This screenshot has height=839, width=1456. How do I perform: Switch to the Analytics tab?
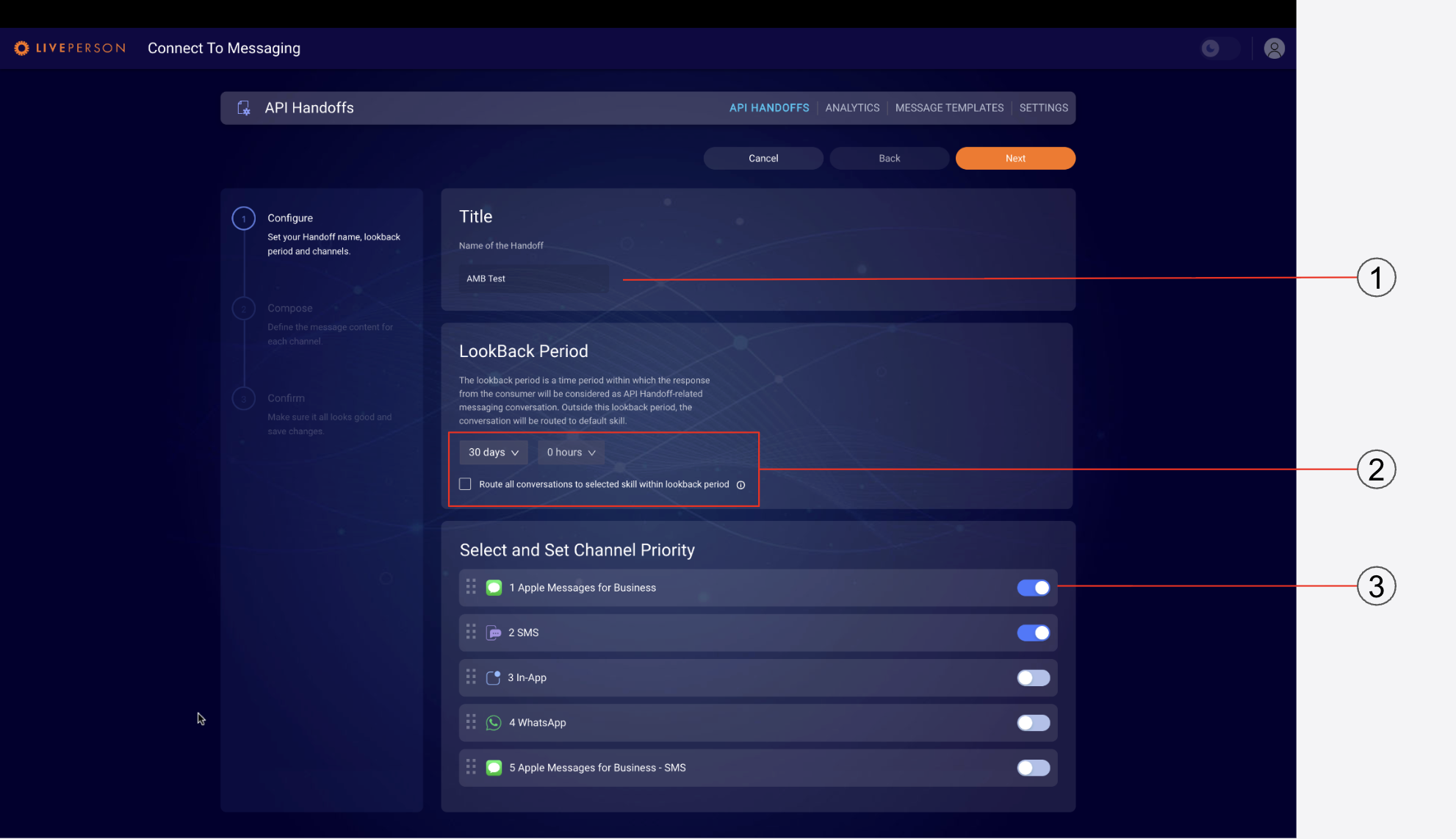pyautogui.click(x=851, y=108)
